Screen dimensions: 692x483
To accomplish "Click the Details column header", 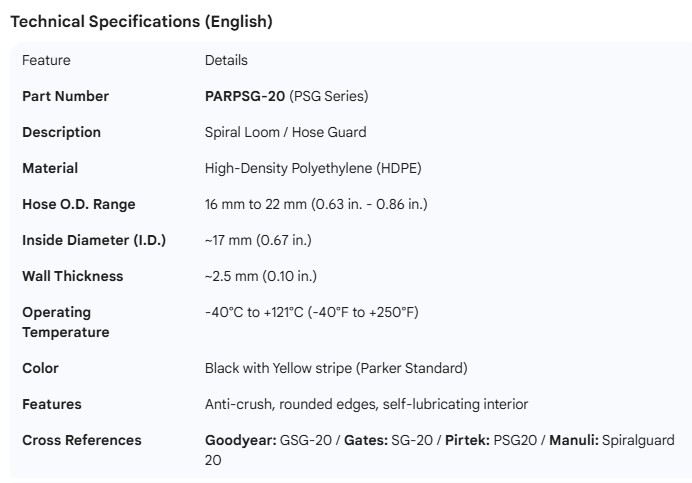I will point(226,60).
